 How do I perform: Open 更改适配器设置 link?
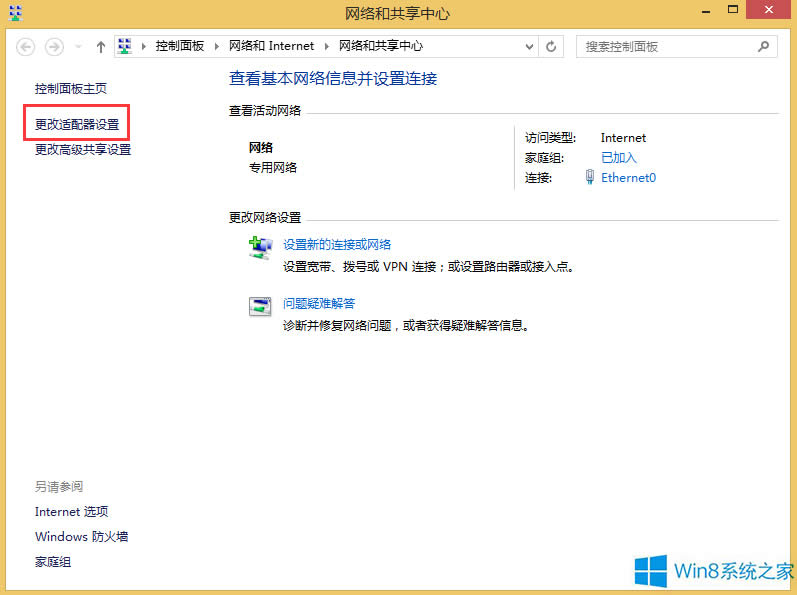(x=77, y=125)
